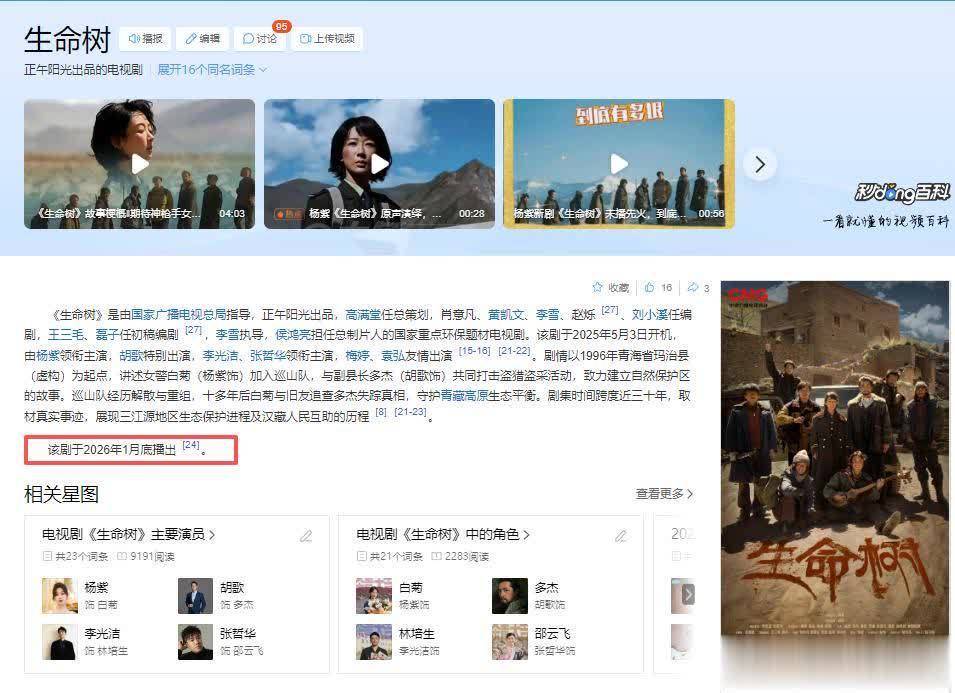The width and height of the screenshot is (955, 693).
Task: Show next videos with right arrow
Action: click(x=760, y=164)
